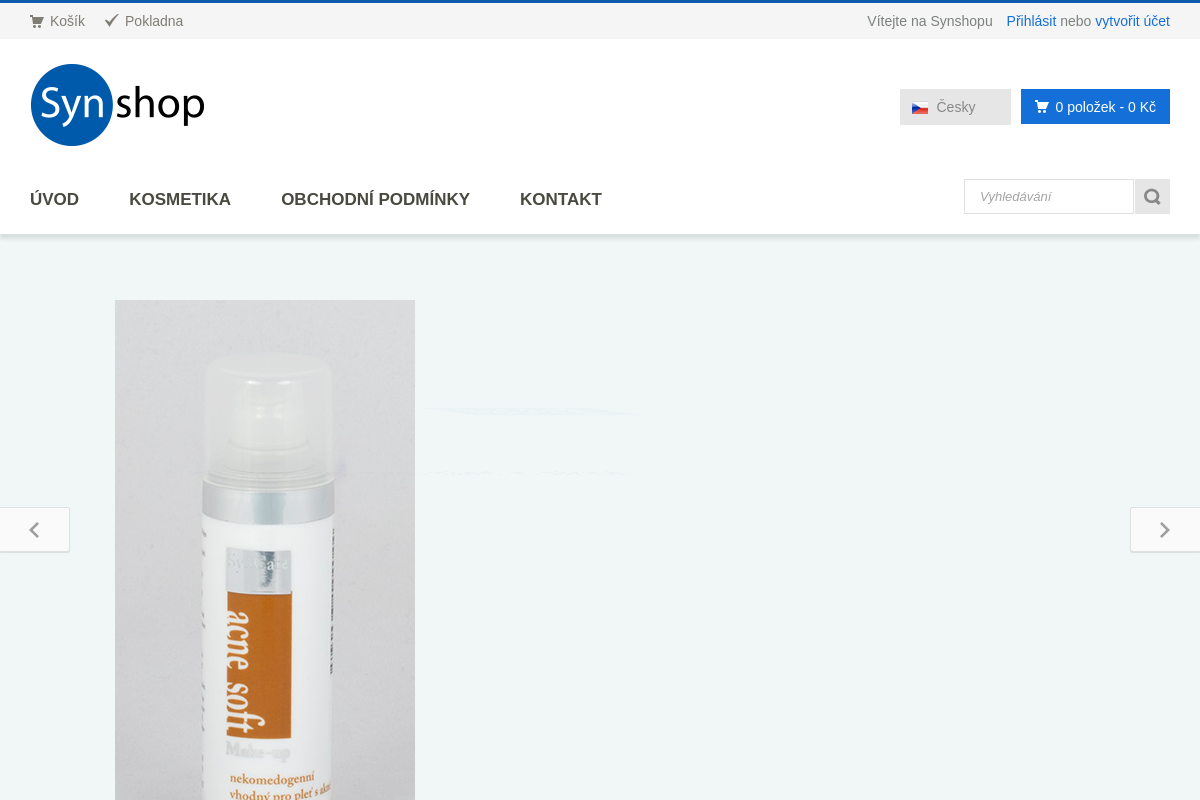Viewport: 1200px width, 800px height.
Task: Click the blue cart button icon
Action: 1042,107
